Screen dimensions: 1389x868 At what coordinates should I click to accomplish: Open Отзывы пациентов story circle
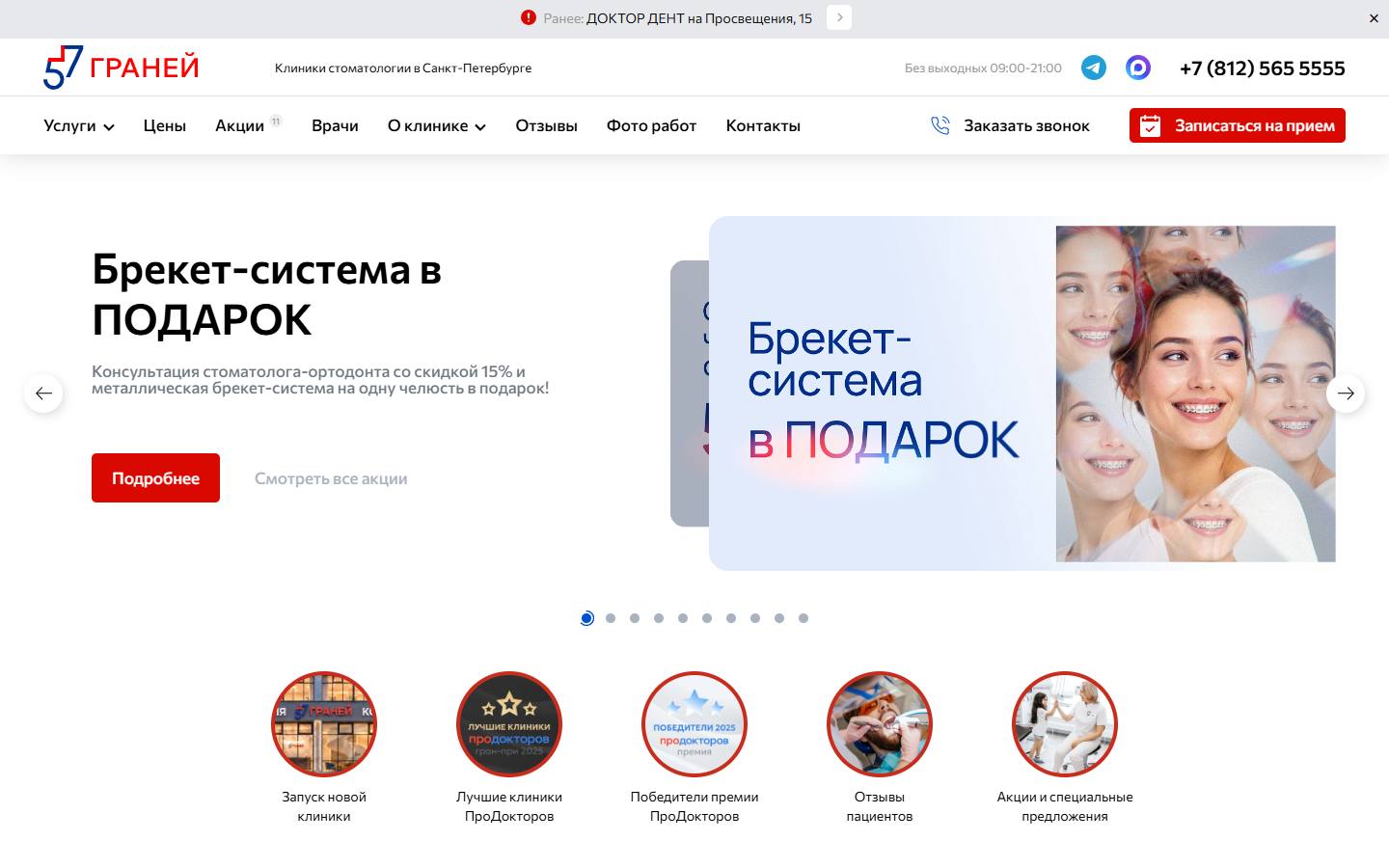coord(880,724)
